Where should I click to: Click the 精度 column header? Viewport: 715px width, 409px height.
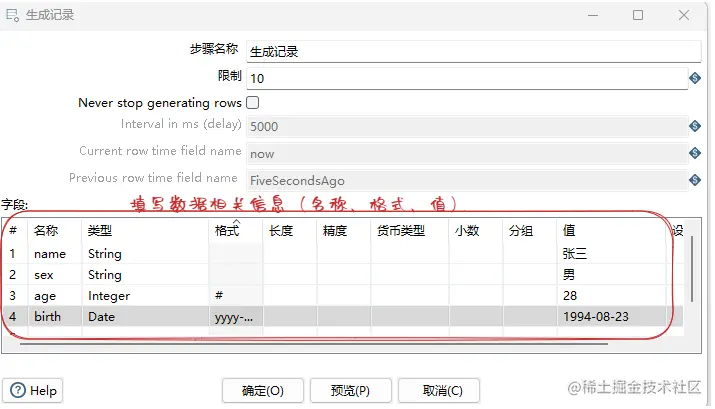pos(344,231)
